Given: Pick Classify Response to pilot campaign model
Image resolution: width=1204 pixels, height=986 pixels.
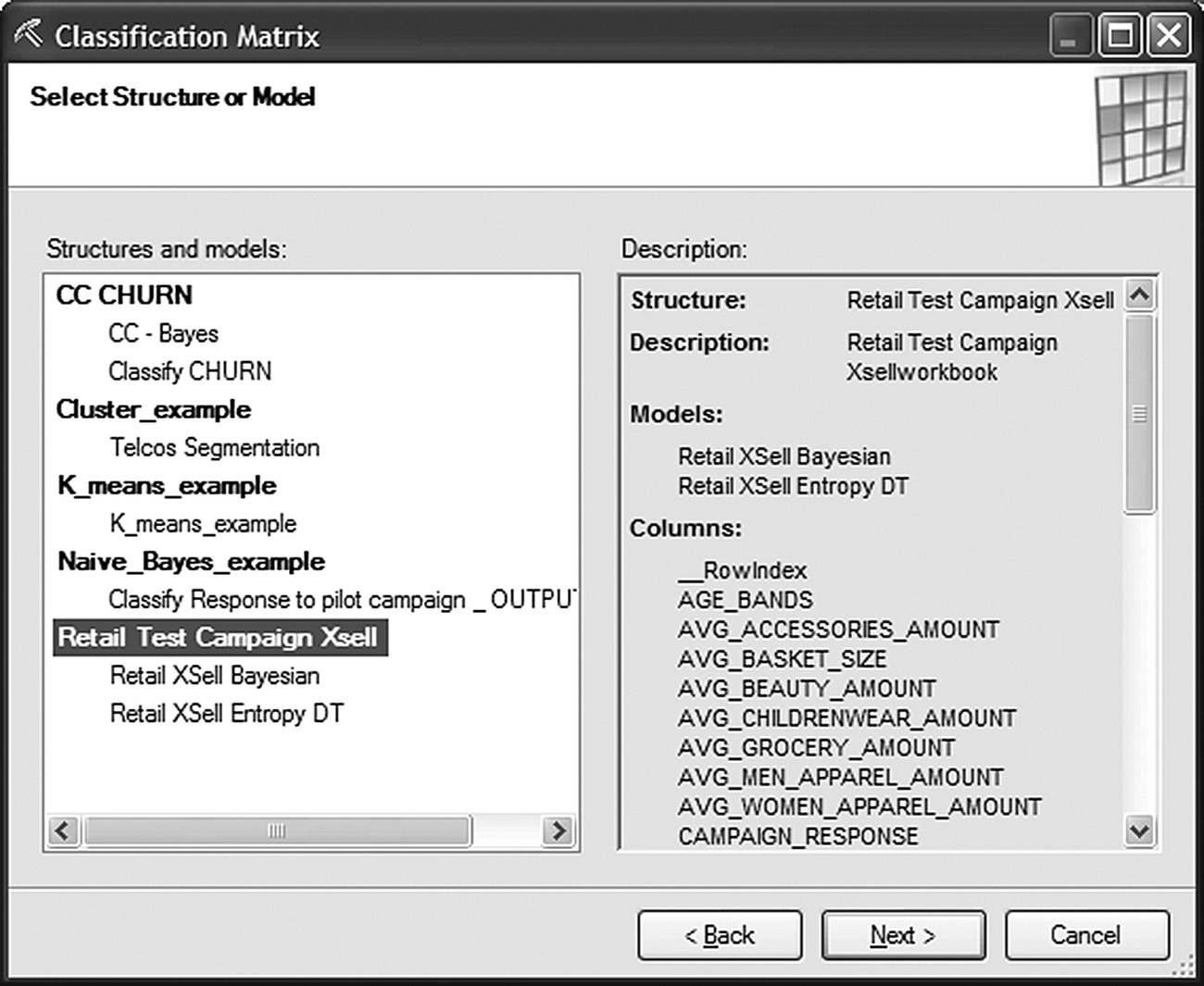Looking at the screenshot, I should 342,600.
